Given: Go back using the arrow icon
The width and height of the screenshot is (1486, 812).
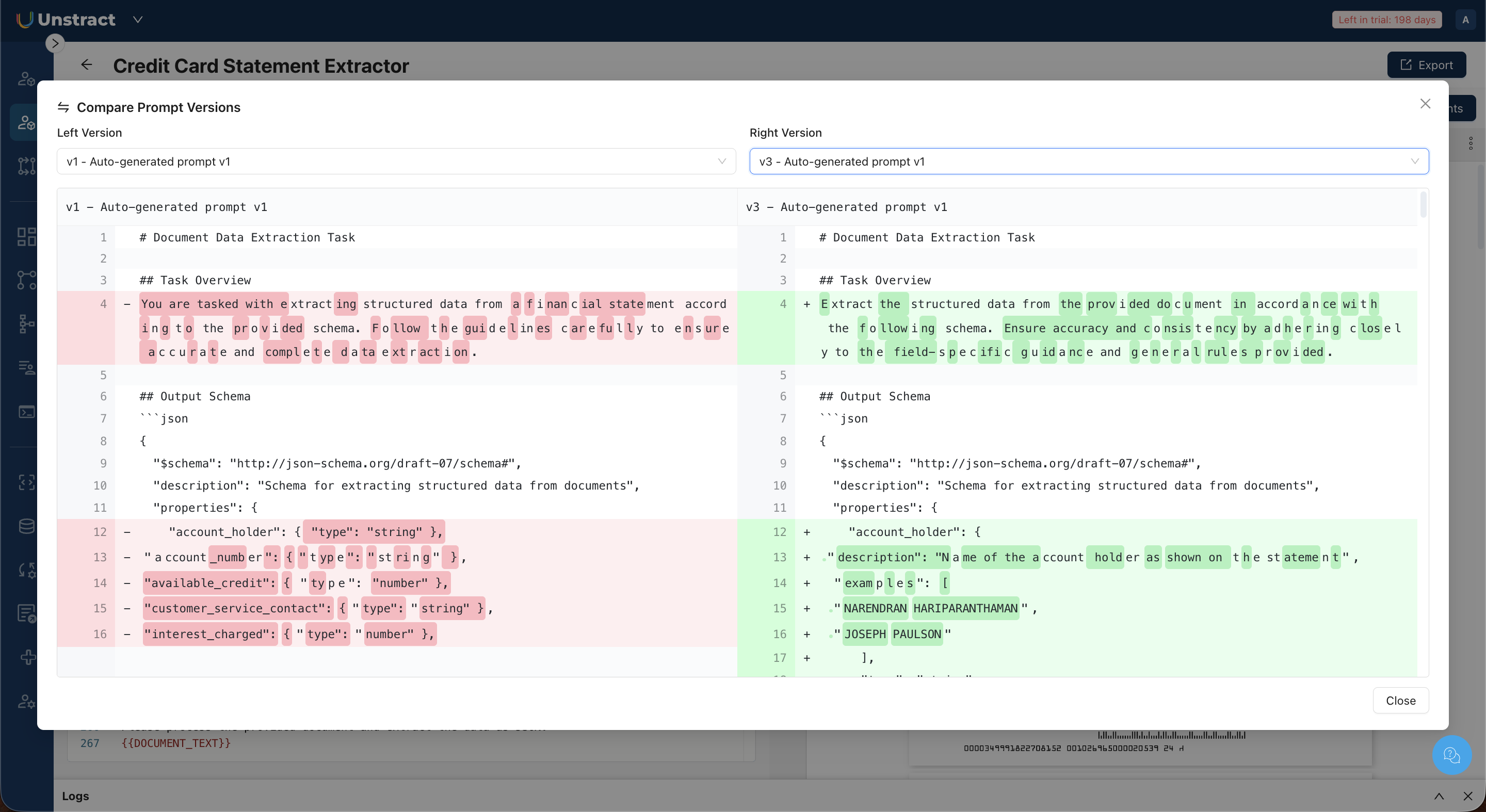Looking at the screenshot, I should coord(87,64).
